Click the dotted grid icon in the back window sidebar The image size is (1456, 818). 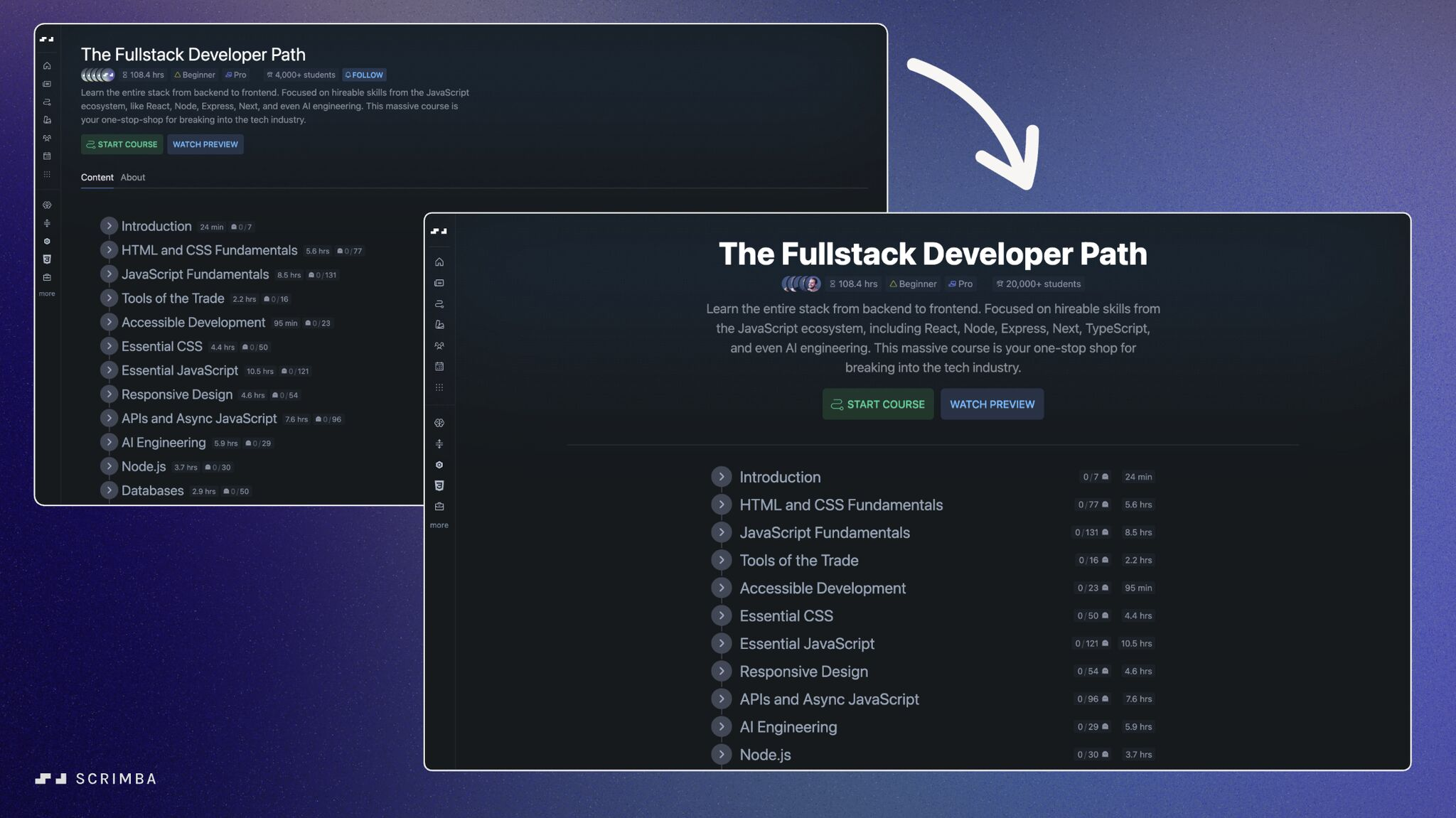click(x=47, y=174)
